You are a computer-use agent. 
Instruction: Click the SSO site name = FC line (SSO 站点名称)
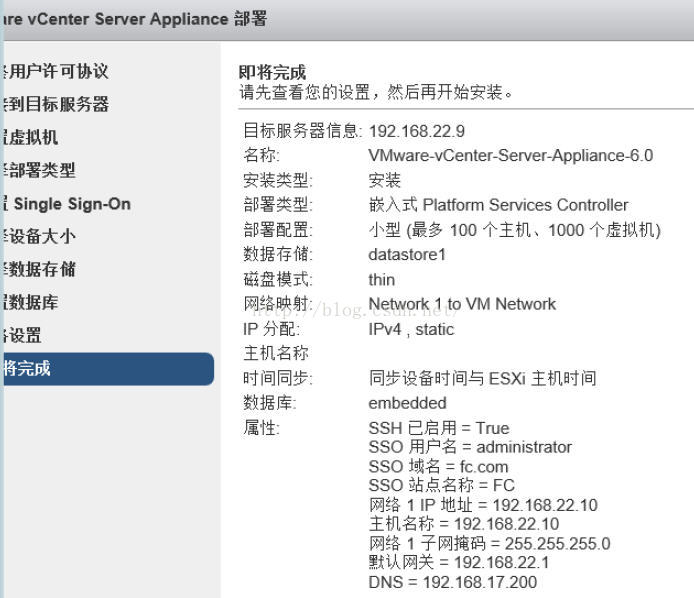pos(442,485)
